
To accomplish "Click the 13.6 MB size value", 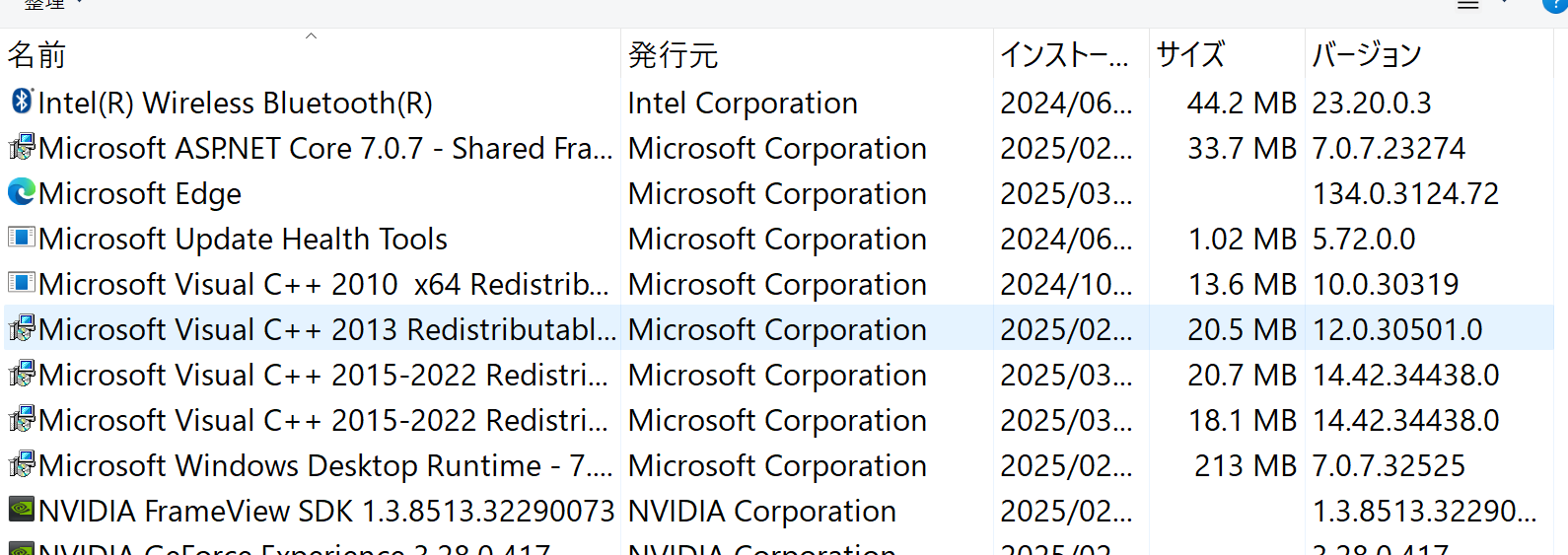I will tap(1242, 284).
